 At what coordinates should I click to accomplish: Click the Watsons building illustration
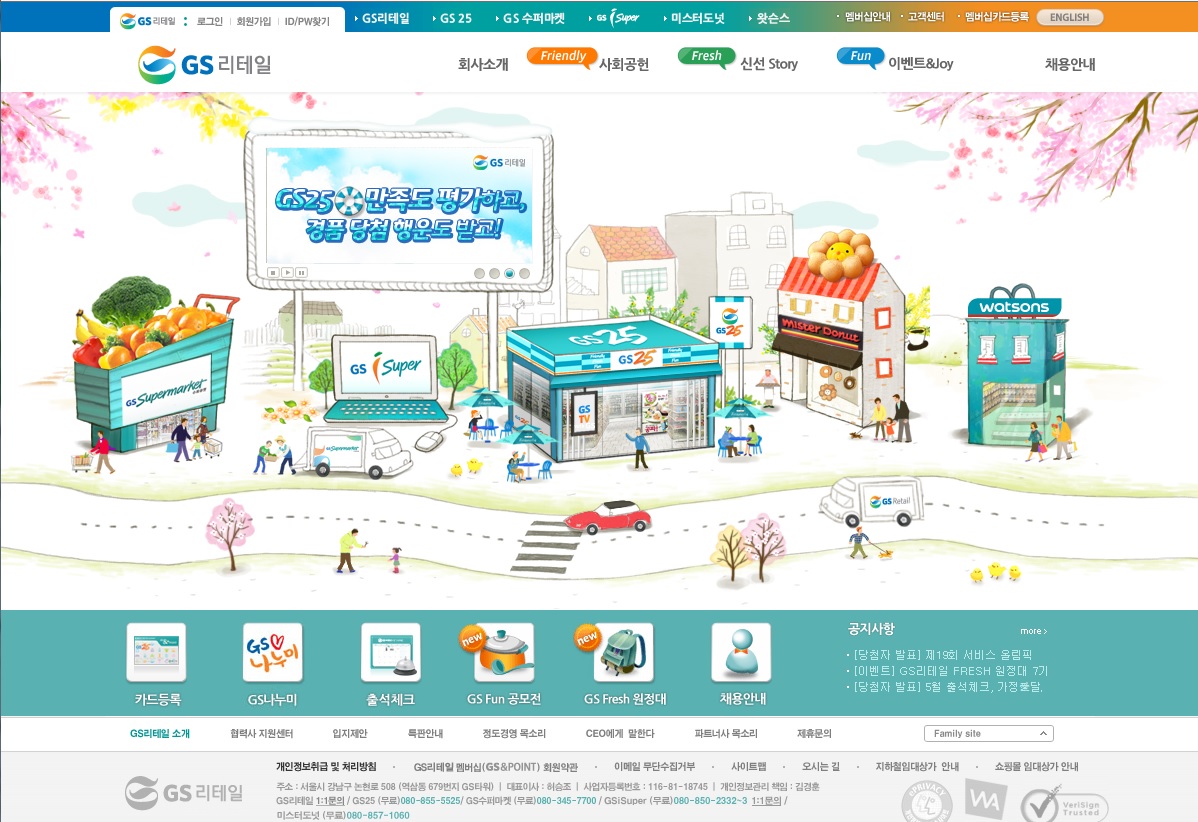point(1015,367)
